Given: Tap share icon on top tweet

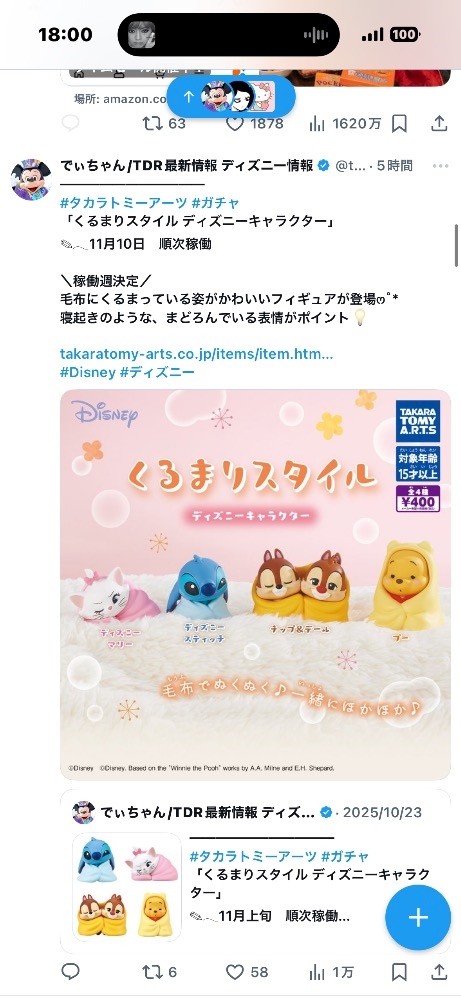Looking at the screenshot, I should coord(439,123).
